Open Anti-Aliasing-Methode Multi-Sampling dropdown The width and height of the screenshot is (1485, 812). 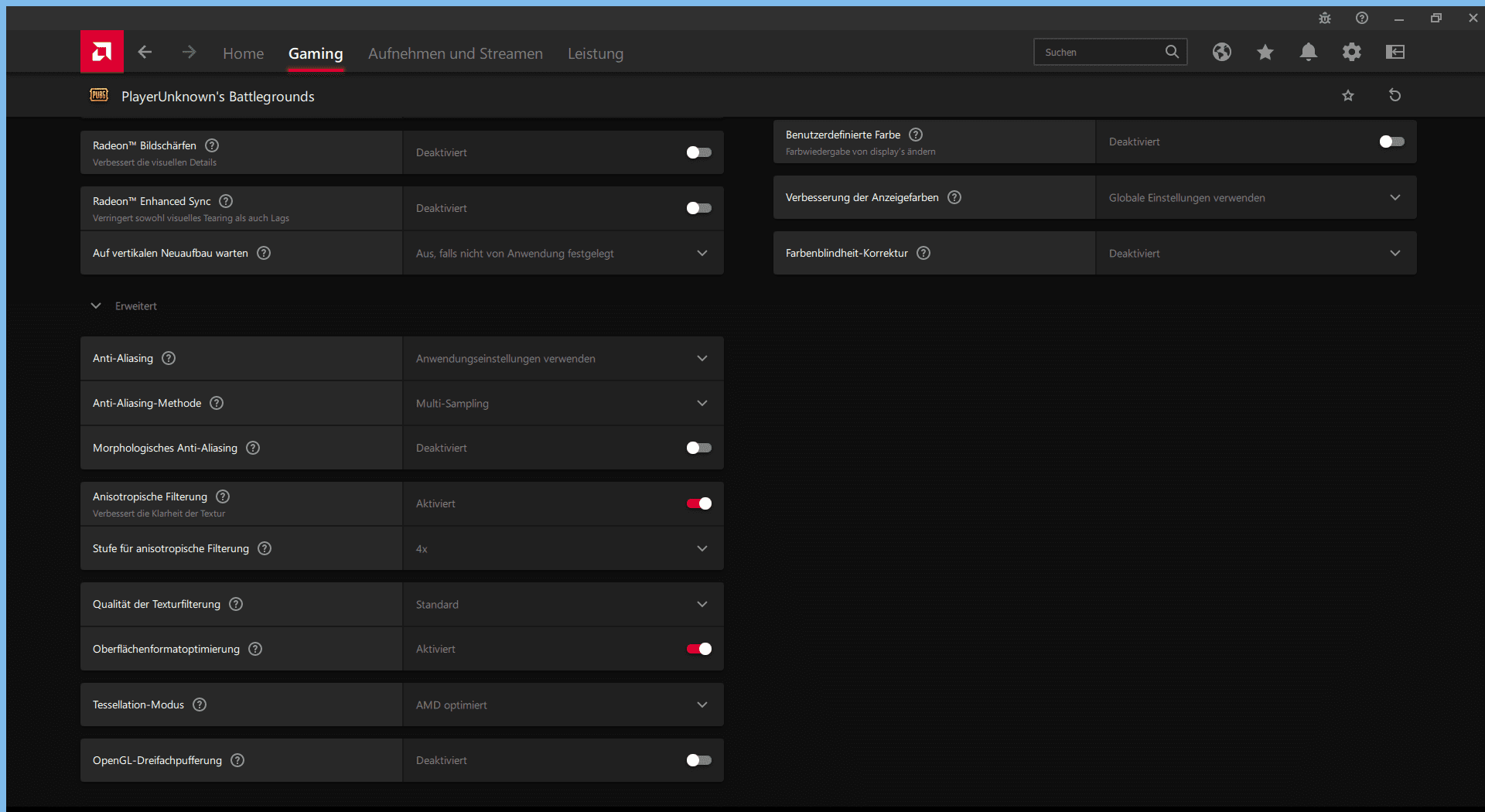point(563,403)
